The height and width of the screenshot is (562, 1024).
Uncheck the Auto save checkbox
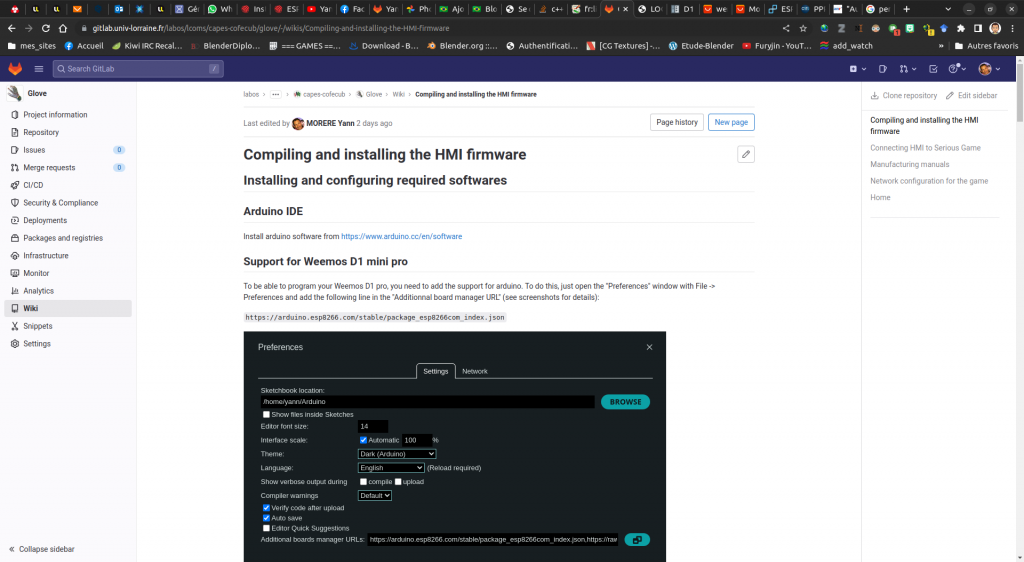[x=266, y=518]
